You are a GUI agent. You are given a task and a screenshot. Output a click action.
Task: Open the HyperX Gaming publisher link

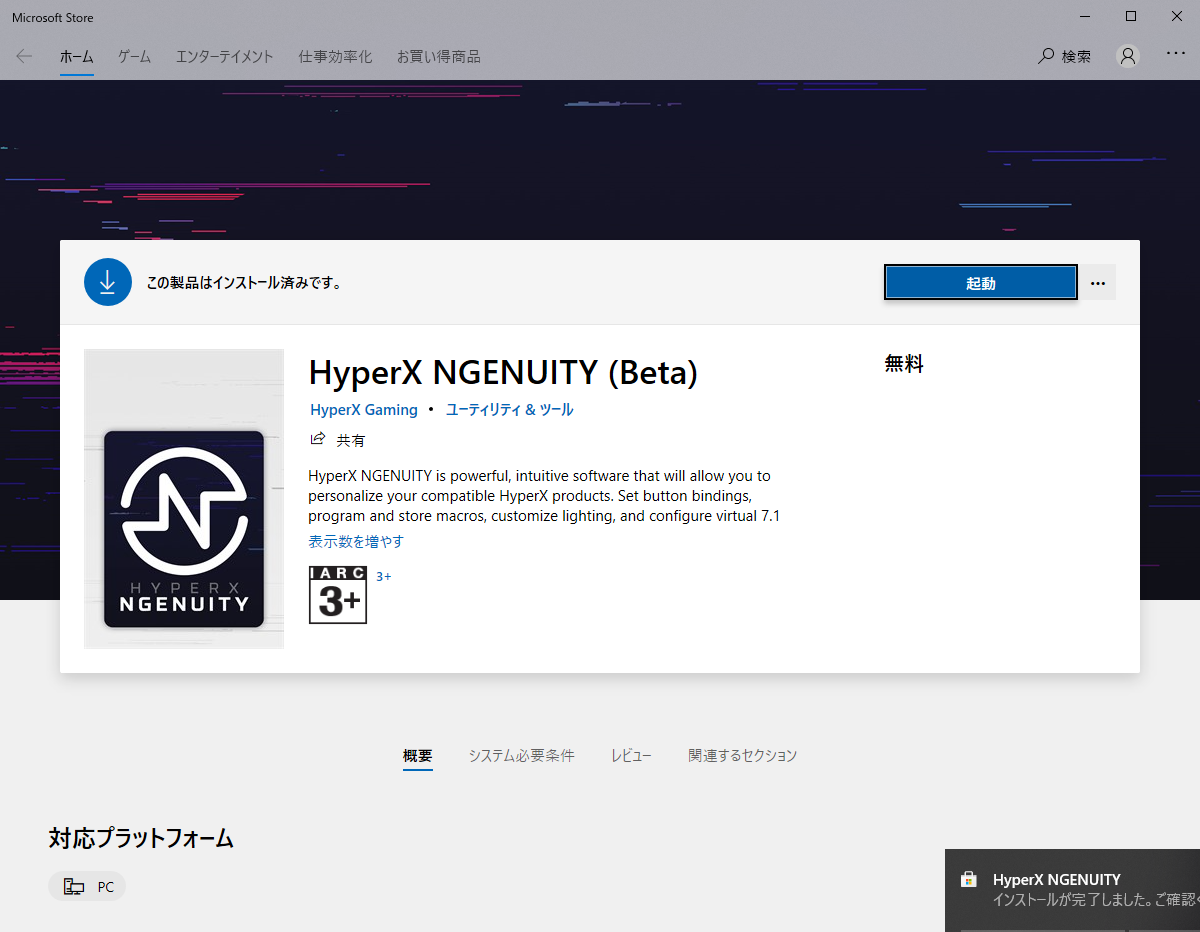364,410
